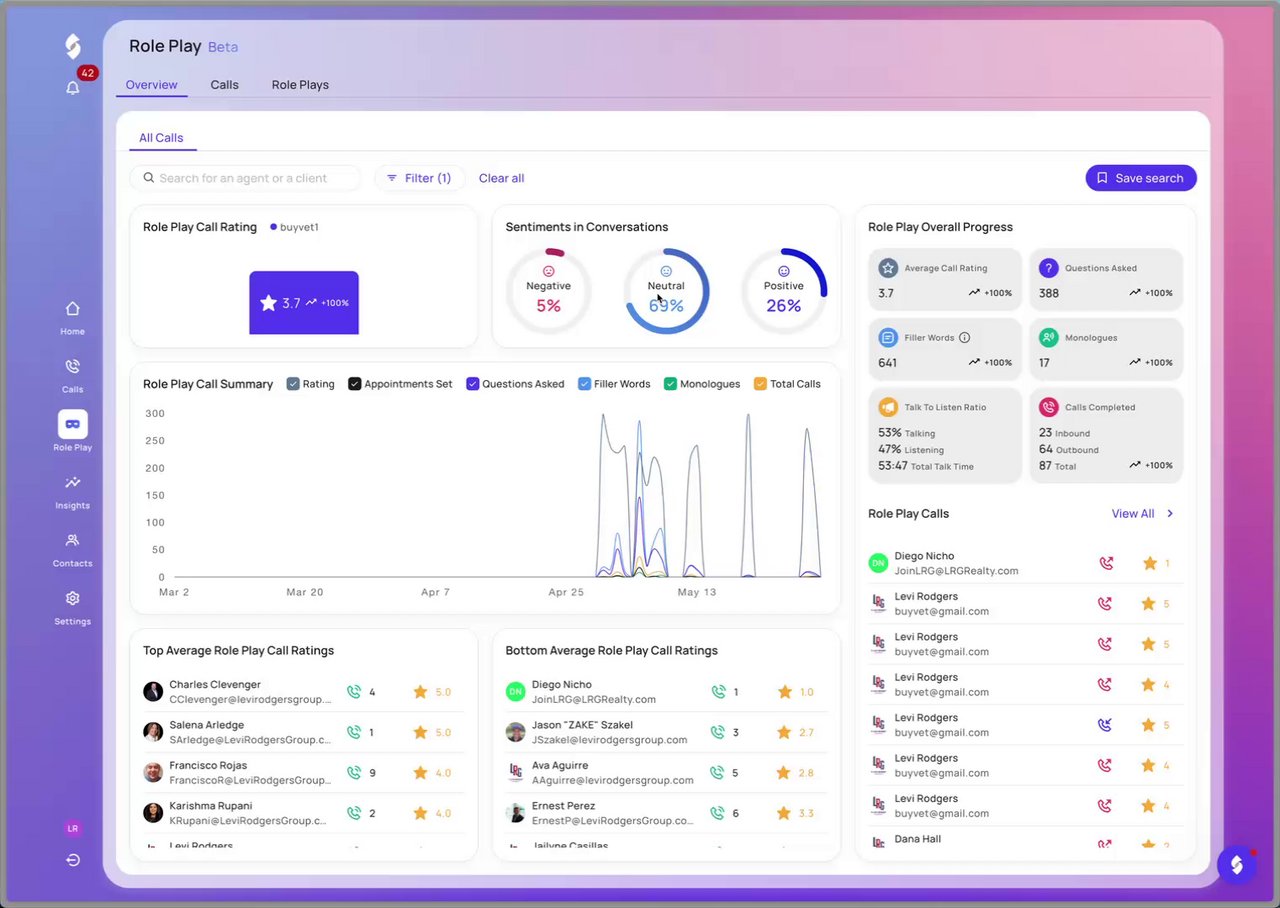Screen dimensions: 1280x908
Task: Click phone icon in Charles Clevenger row
Action: coord(353,691)
